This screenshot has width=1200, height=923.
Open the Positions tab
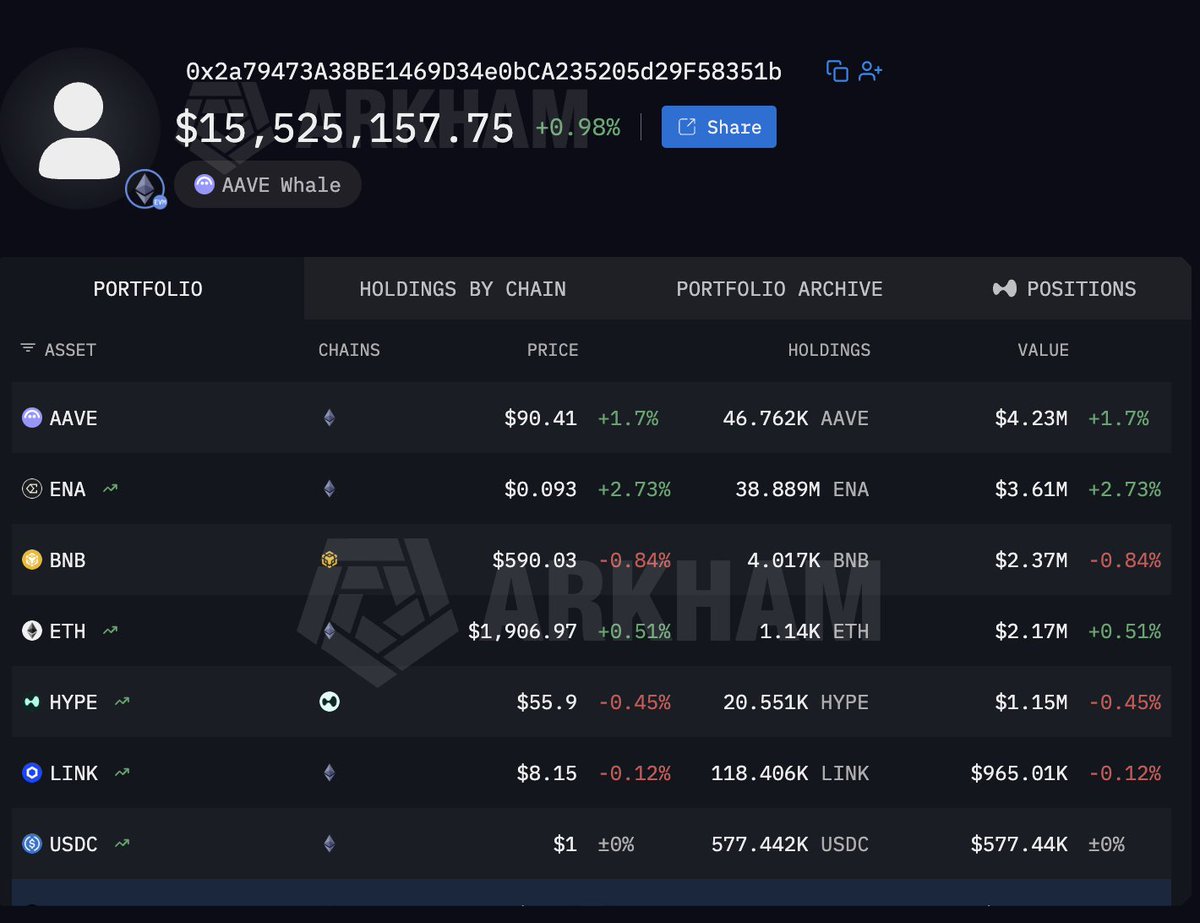pyautogui.click(x=1064, y=289)
